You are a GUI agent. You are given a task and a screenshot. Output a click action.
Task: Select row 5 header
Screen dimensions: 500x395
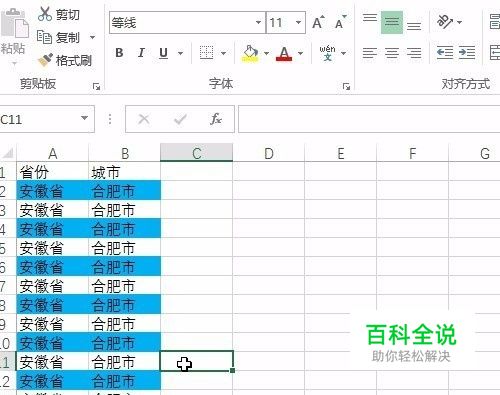point(7,248)
